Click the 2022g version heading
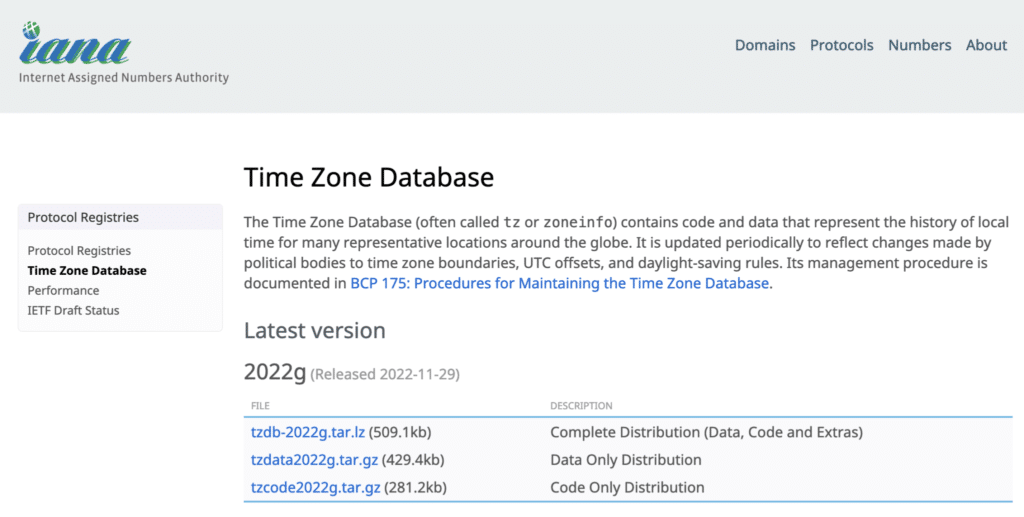Screen dimensions: 1024x517 275,372
